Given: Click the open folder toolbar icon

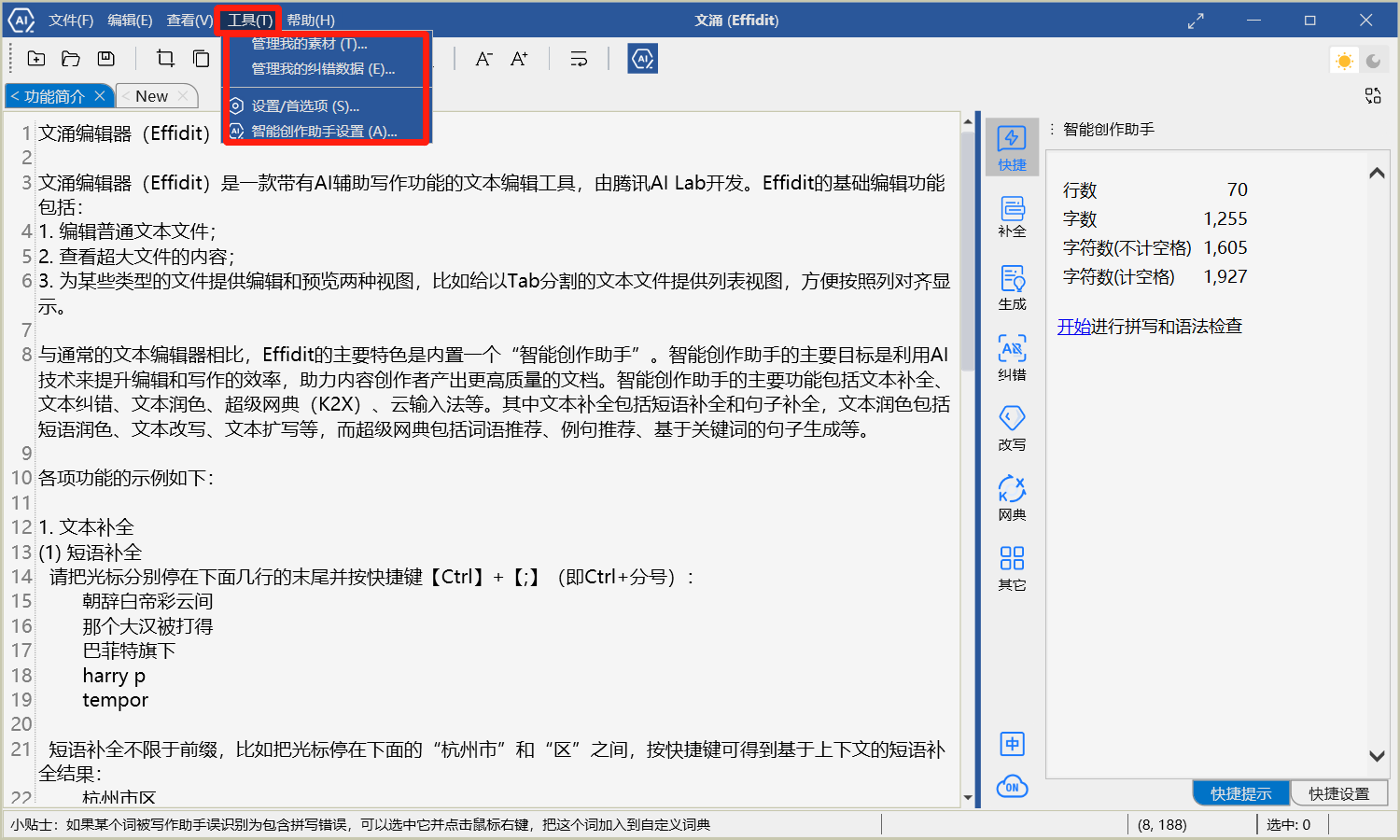Looking at the screenshot, I should [x=71, y=59].
